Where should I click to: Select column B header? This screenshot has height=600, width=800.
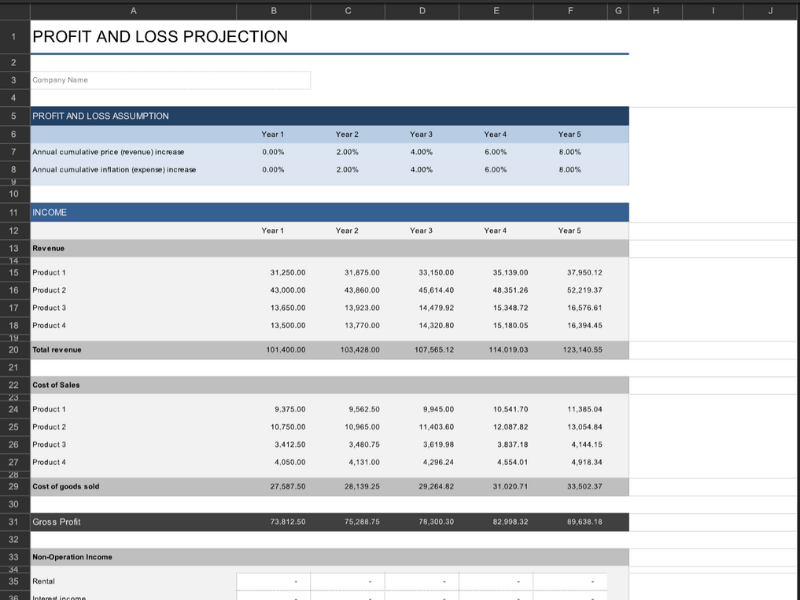[273, 10]
